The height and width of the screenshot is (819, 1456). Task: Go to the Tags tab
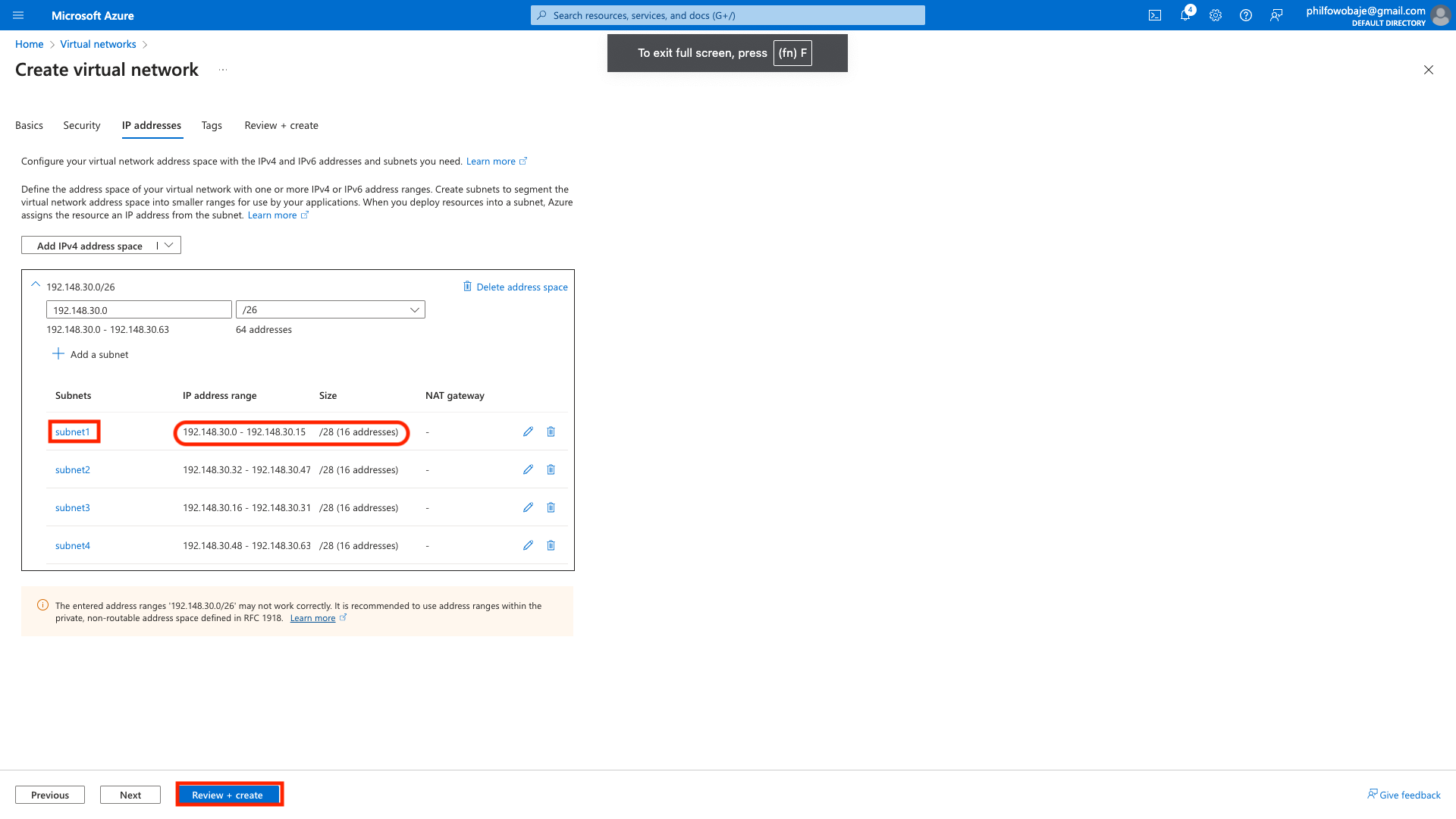(212, 125)
